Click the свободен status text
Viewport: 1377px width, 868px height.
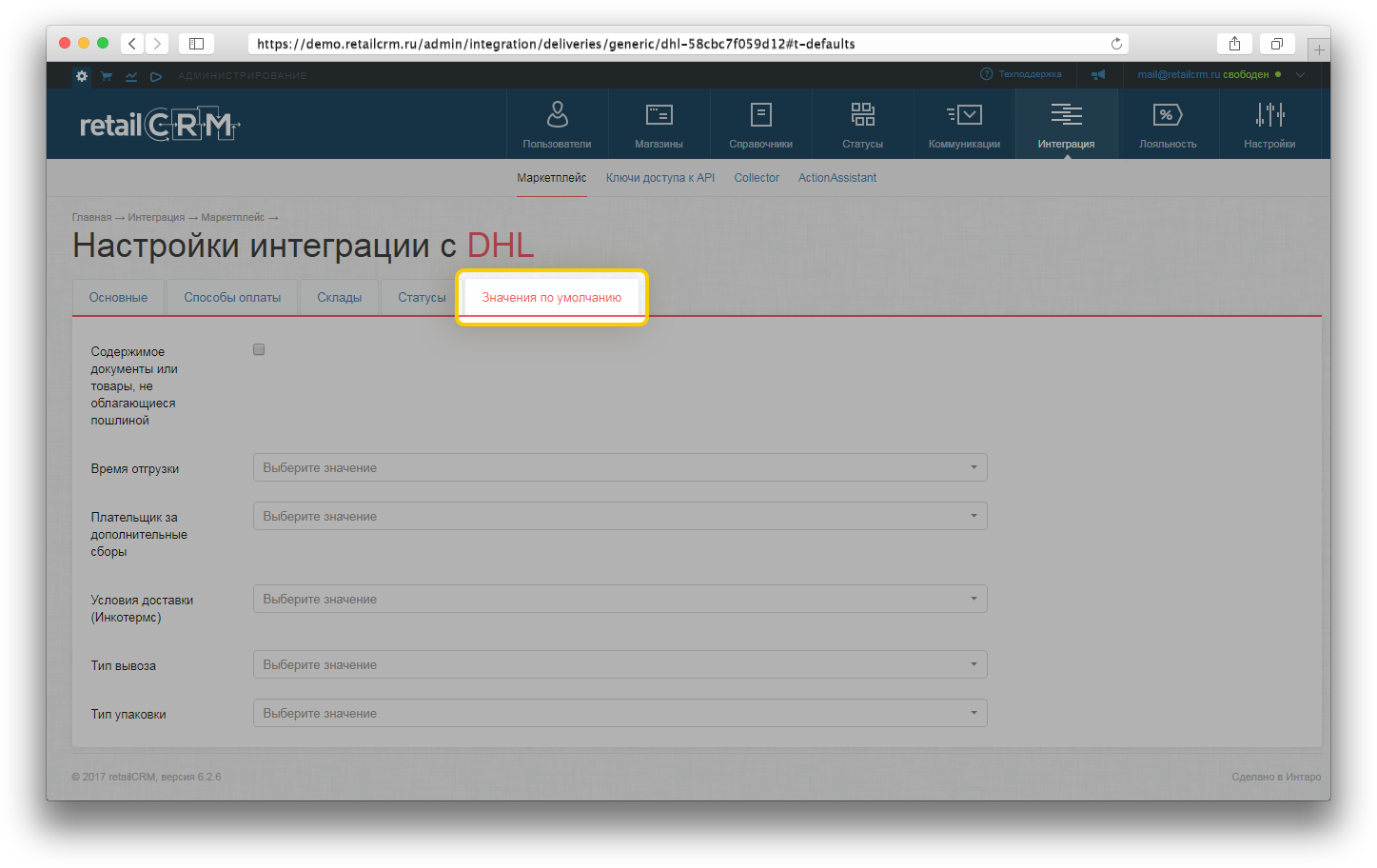1246,74
